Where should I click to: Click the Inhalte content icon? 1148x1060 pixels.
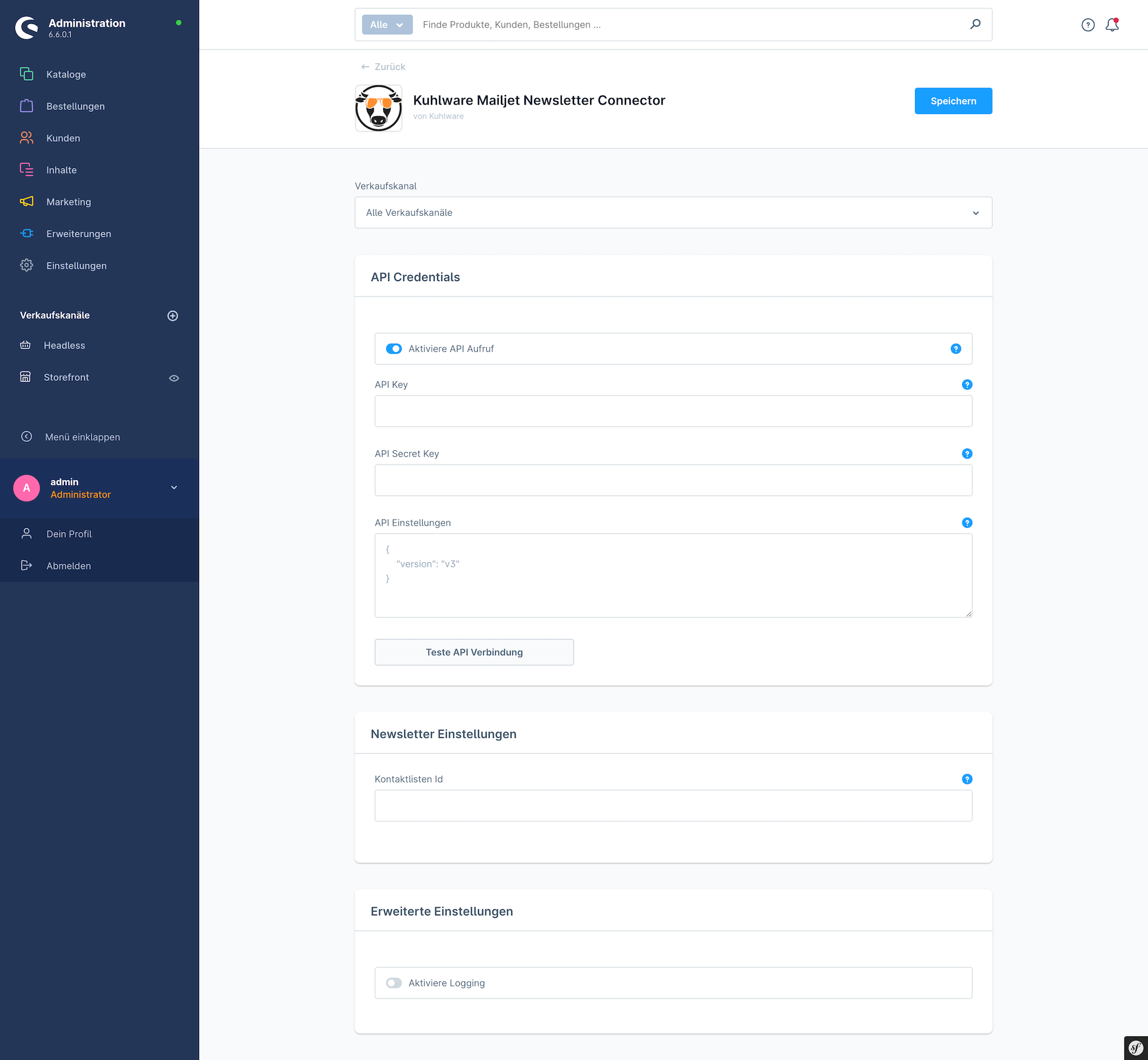click(26, 170)
